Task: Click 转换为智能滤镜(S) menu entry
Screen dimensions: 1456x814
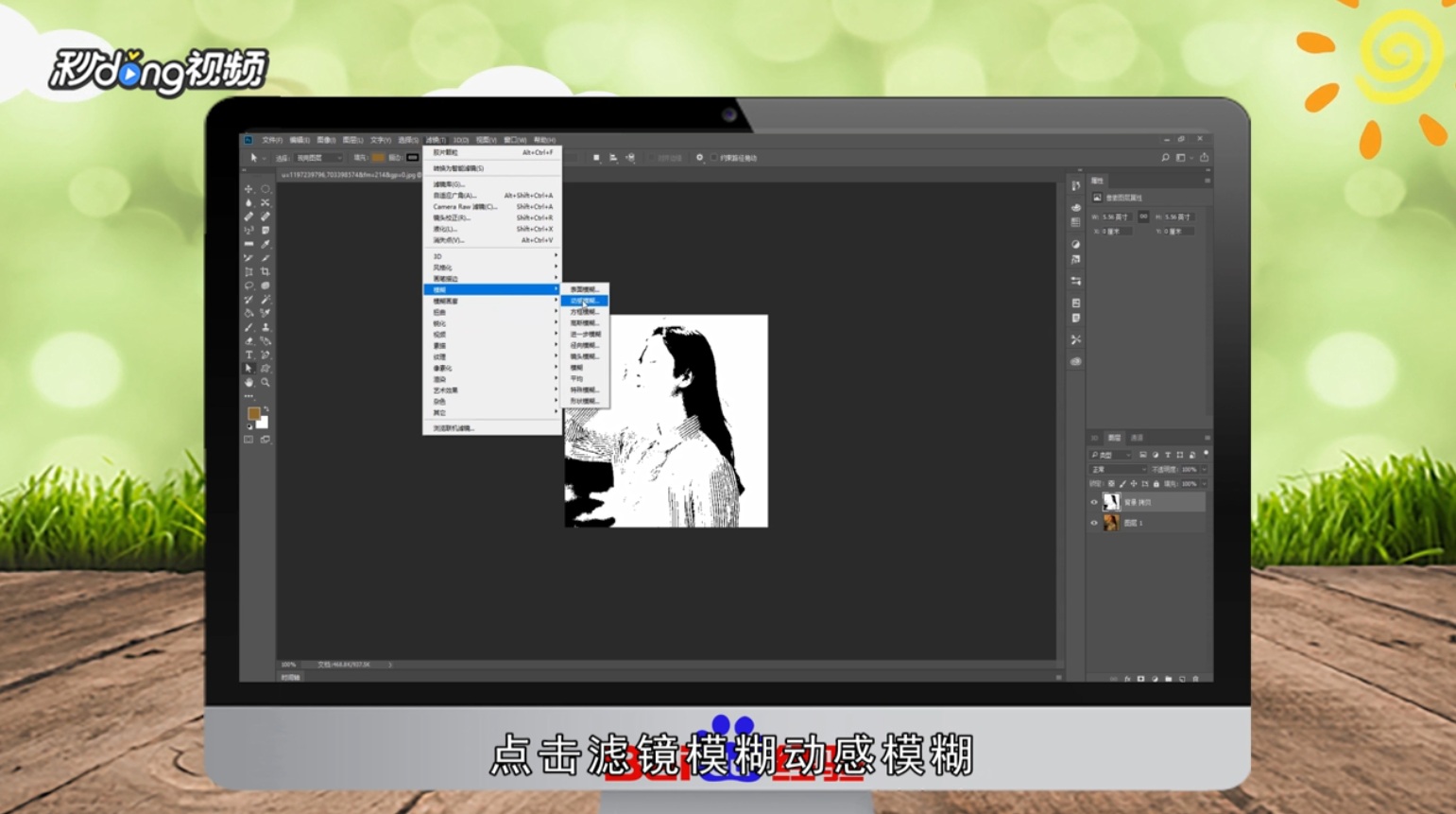Action: pyautogui.click(x=491, y=168)
